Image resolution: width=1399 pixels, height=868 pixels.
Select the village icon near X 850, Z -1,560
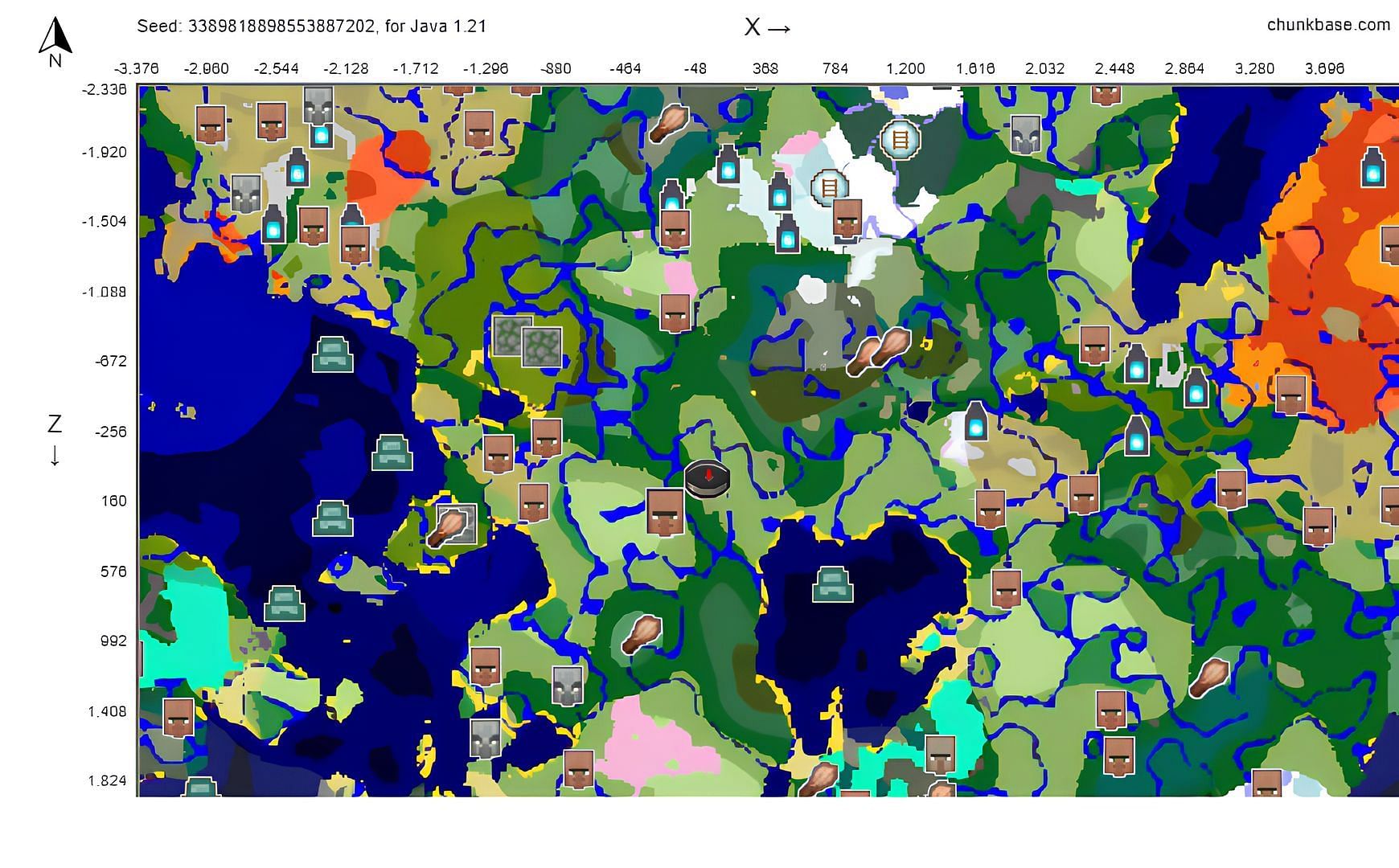point(847,219)
